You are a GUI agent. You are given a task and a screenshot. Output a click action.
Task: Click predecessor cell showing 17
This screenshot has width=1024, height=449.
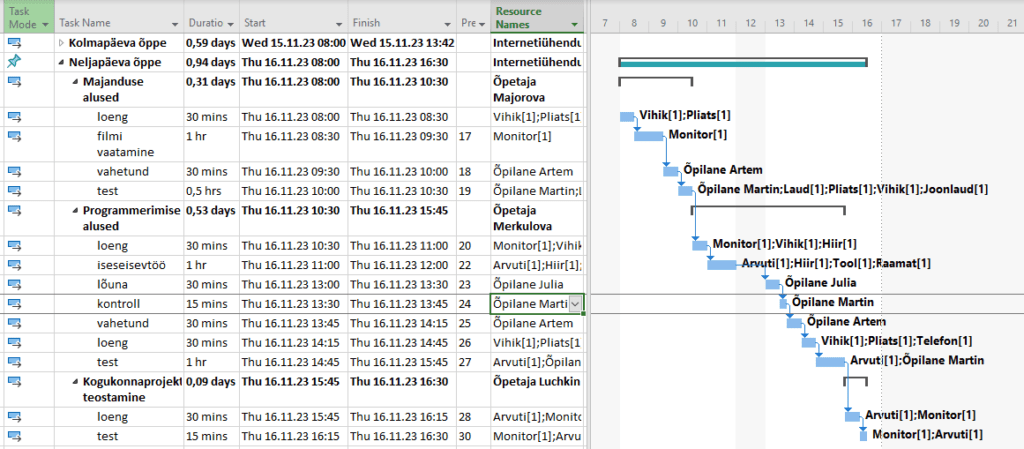point(474,144)
